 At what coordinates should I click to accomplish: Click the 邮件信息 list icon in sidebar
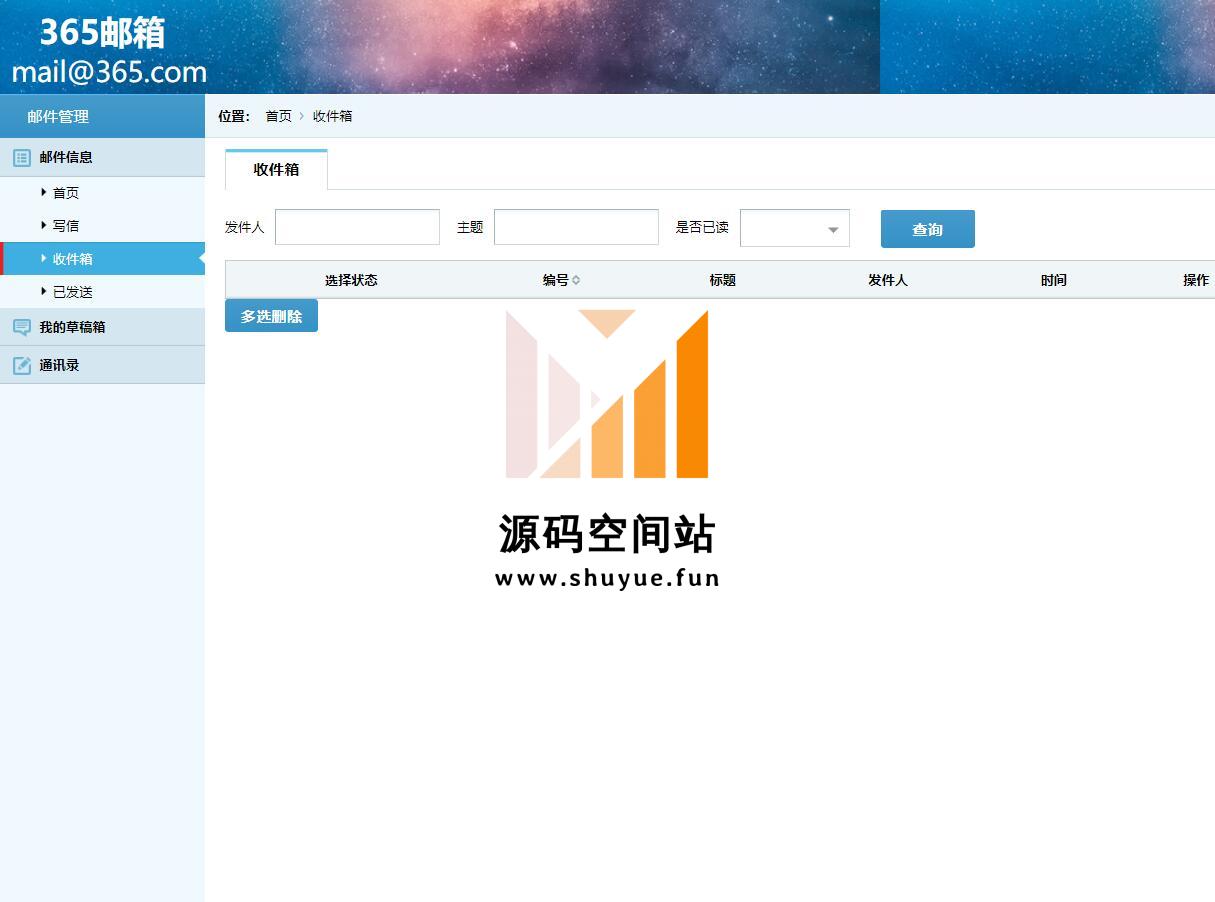21,157
